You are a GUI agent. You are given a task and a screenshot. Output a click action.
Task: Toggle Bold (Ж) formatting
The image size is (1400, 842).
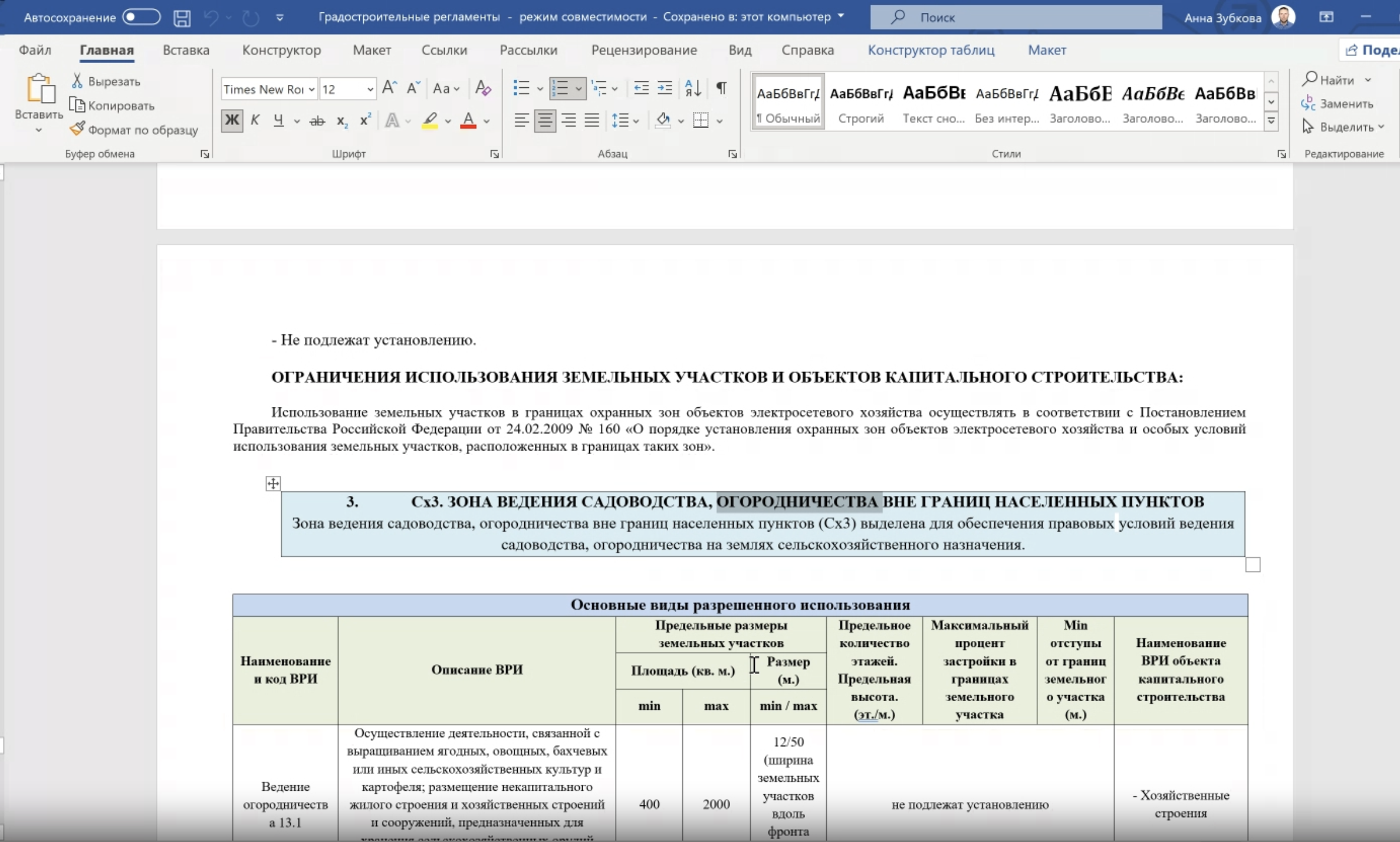point(232,120)
